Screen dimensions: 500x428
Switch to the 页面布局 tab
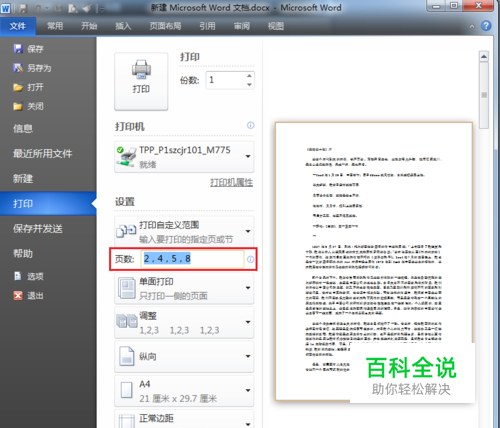coord(165,26)
